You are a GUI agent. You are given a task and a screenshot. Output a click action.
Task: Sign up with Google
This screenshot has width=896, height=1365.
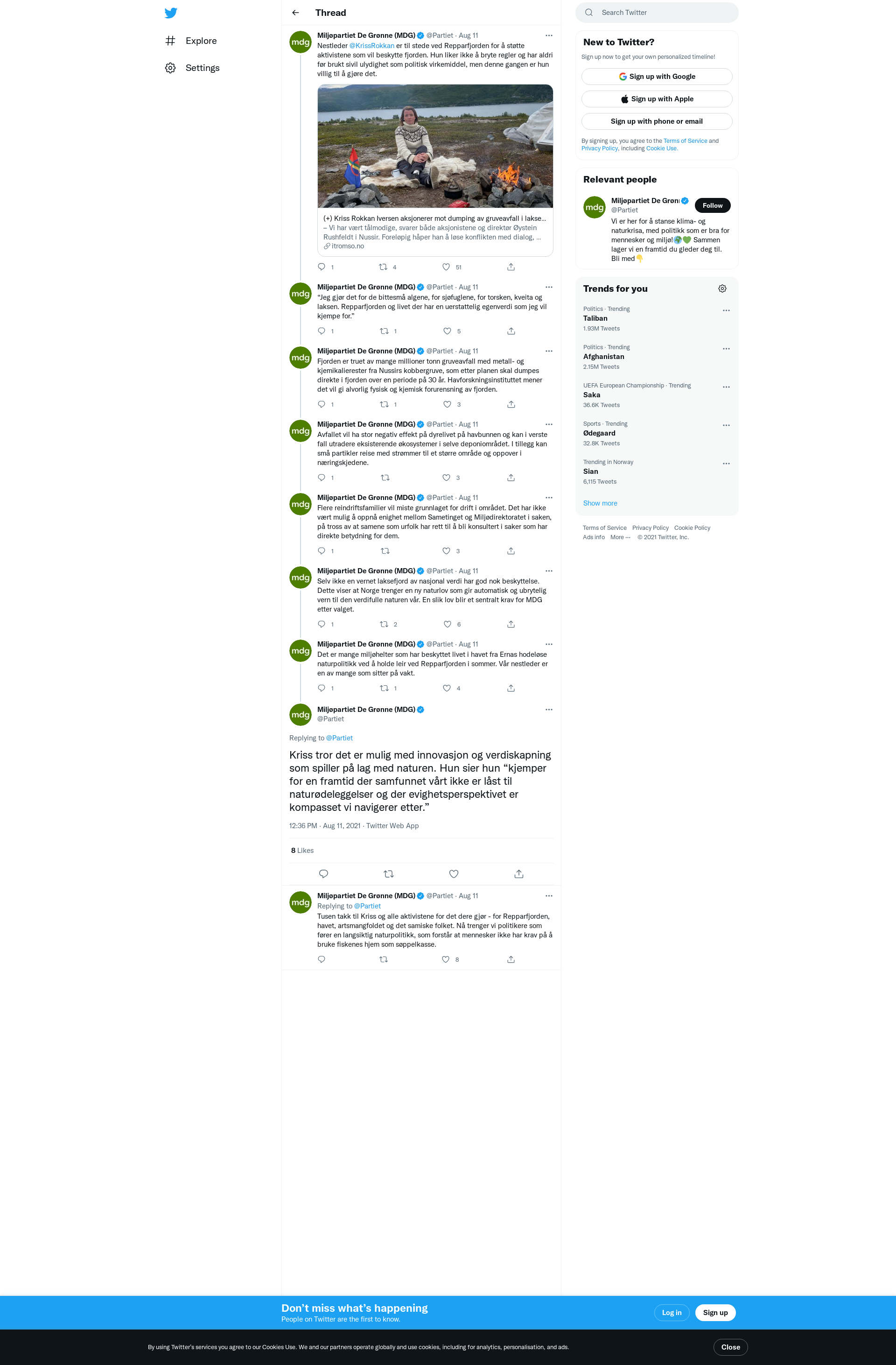click(657, 76)
